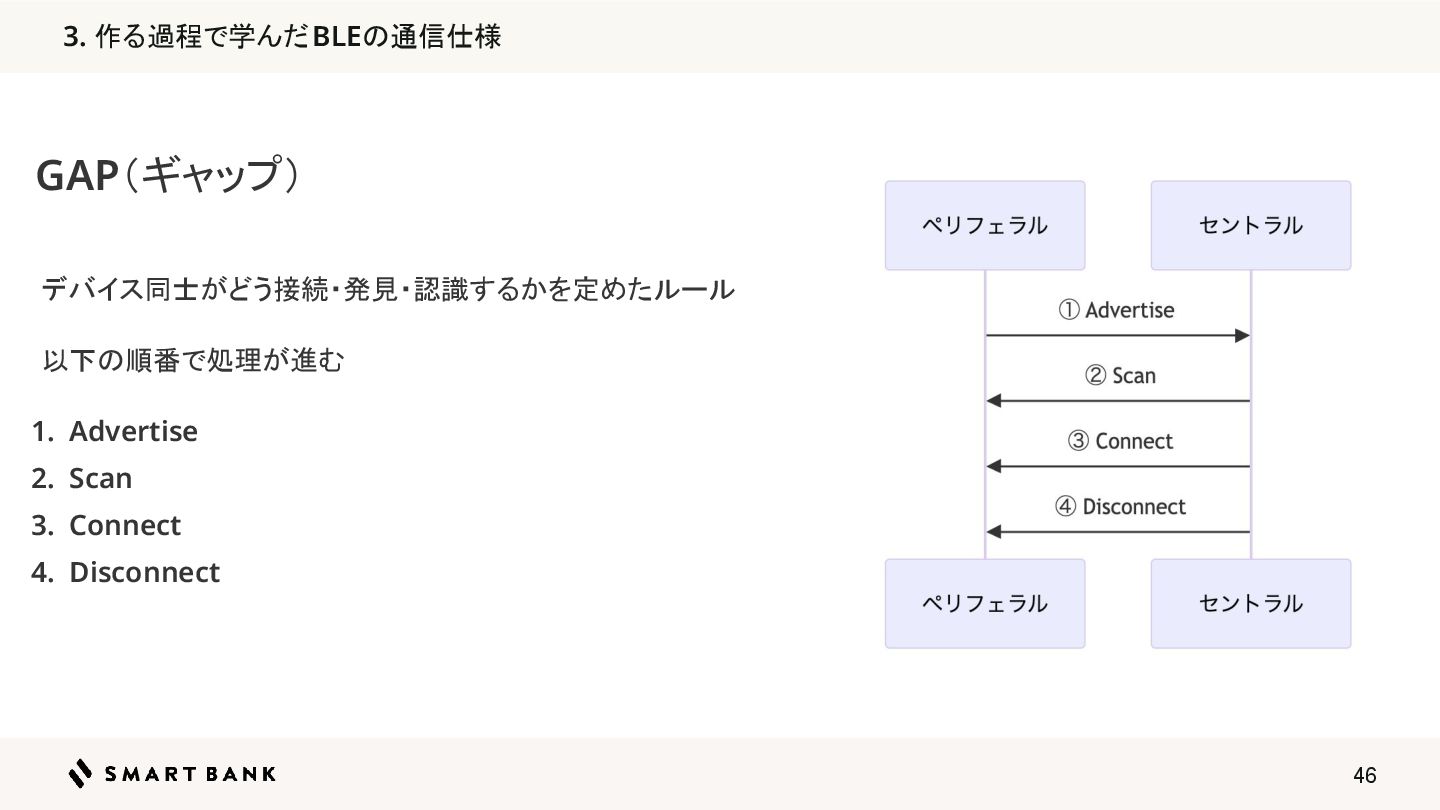Click the SMART BANK wordmark text
Screen dimensions: 1440x810
pyautogui.click(x=190, y=773)
